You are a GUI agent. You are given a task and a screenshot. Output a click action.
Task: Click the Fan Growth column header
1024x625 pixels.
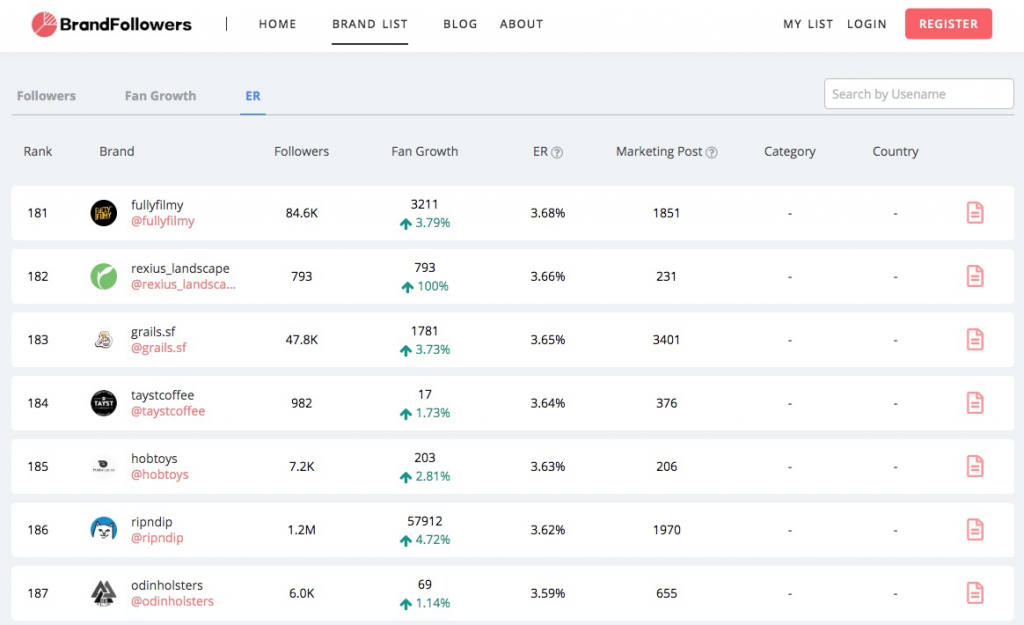[424, 152]
